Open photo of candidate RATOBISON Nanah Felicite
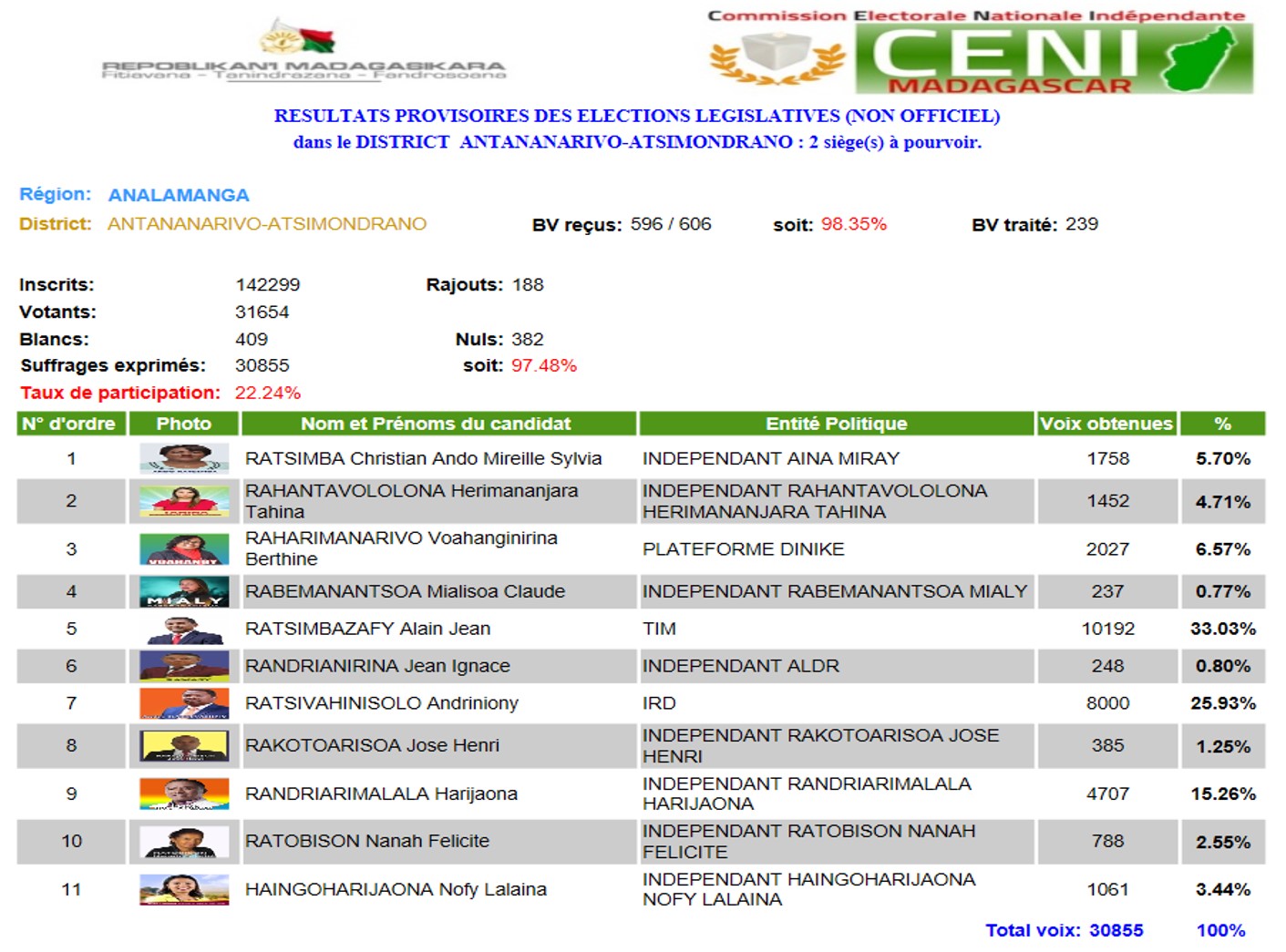 [x=184, y=841]
